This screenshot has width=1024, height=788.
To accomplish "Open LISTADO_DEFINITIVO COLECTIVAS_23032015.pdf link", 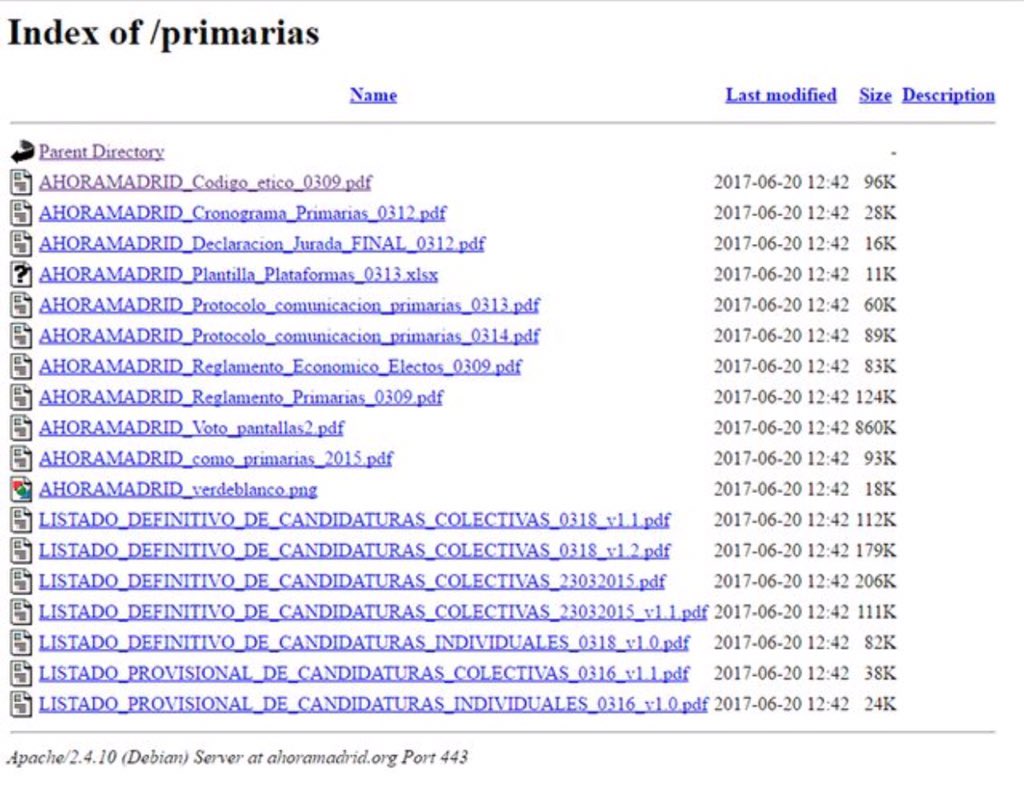I will point(352,581).
